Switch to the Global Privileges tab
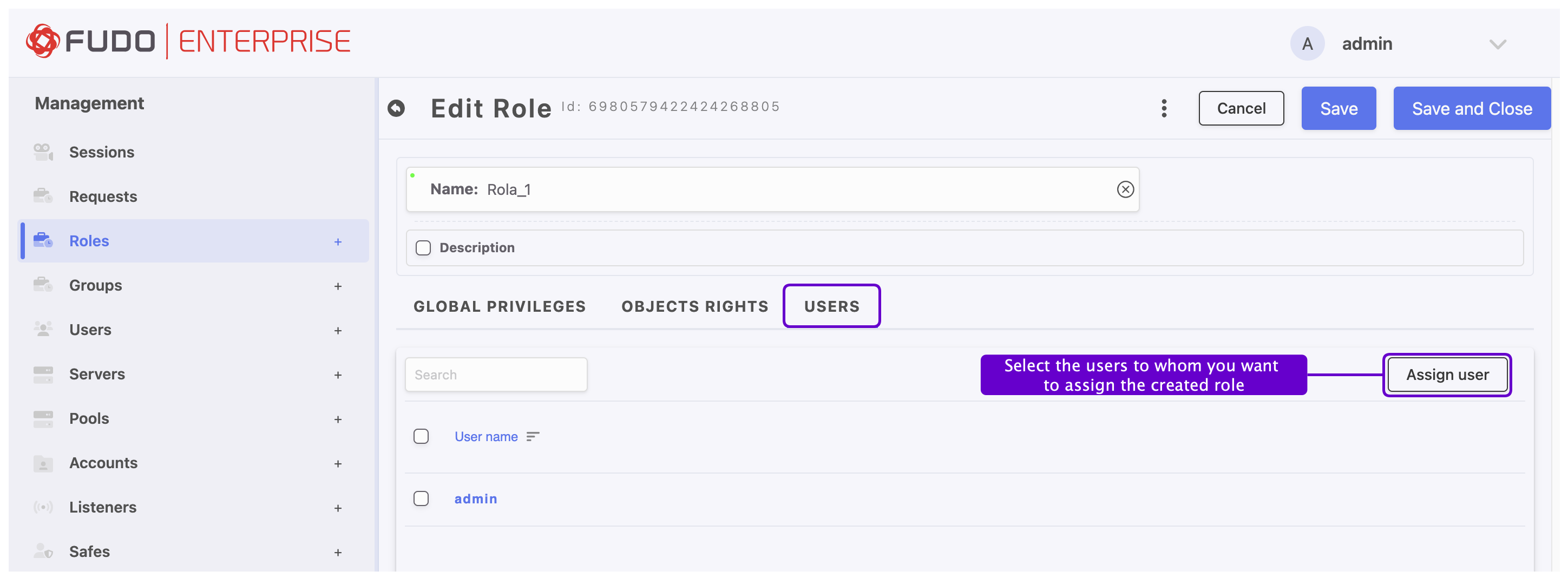Screen dimensions: 1568x584 point(499,306)
